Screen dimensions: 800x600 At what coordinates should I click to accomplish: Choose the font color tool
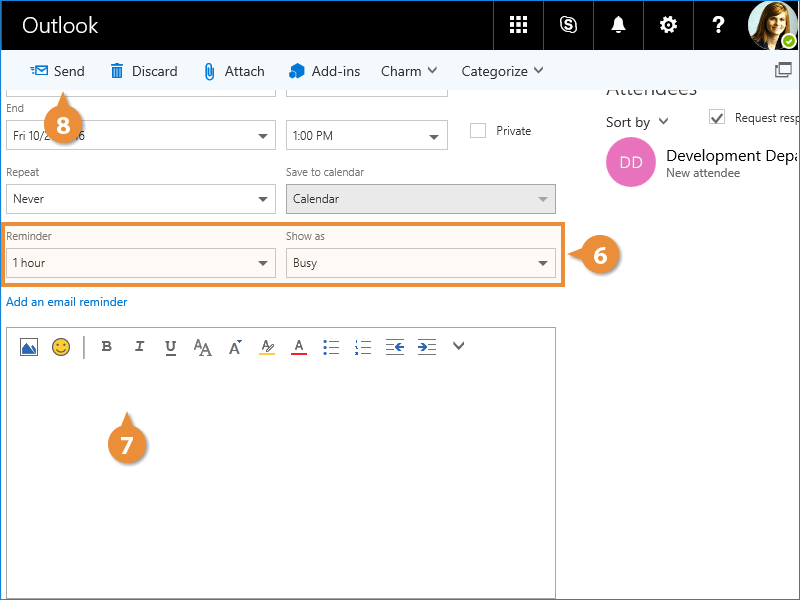coord(298,347)
